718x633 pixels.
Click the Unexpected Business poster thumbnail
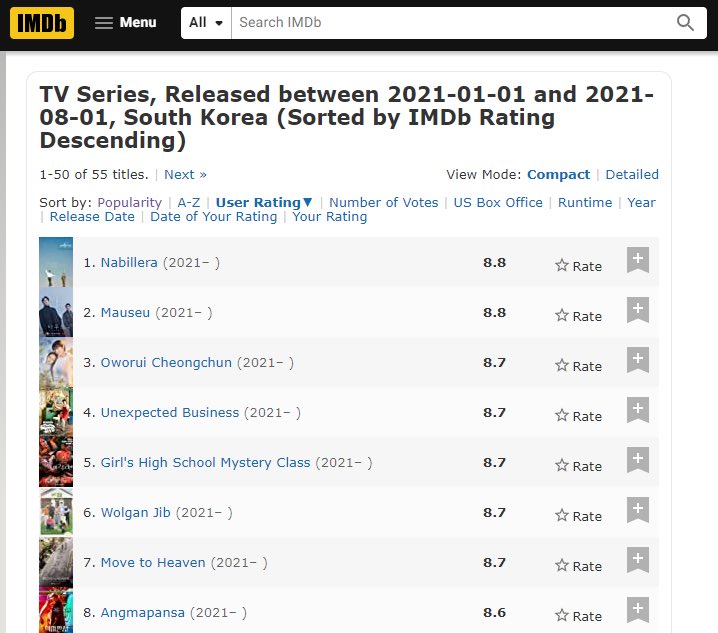pyautogui.click(x=56, y=412)
